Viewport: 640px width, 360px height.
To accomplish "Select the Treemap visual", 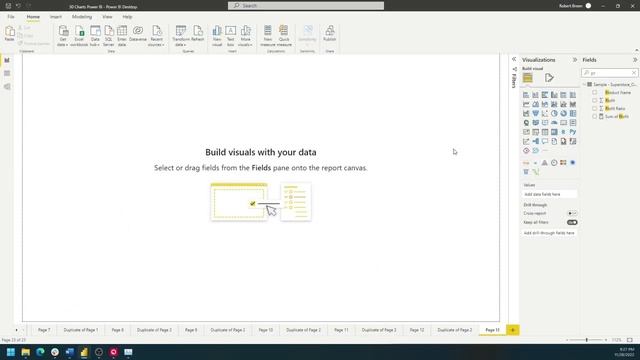I will [x=573, y=113].
